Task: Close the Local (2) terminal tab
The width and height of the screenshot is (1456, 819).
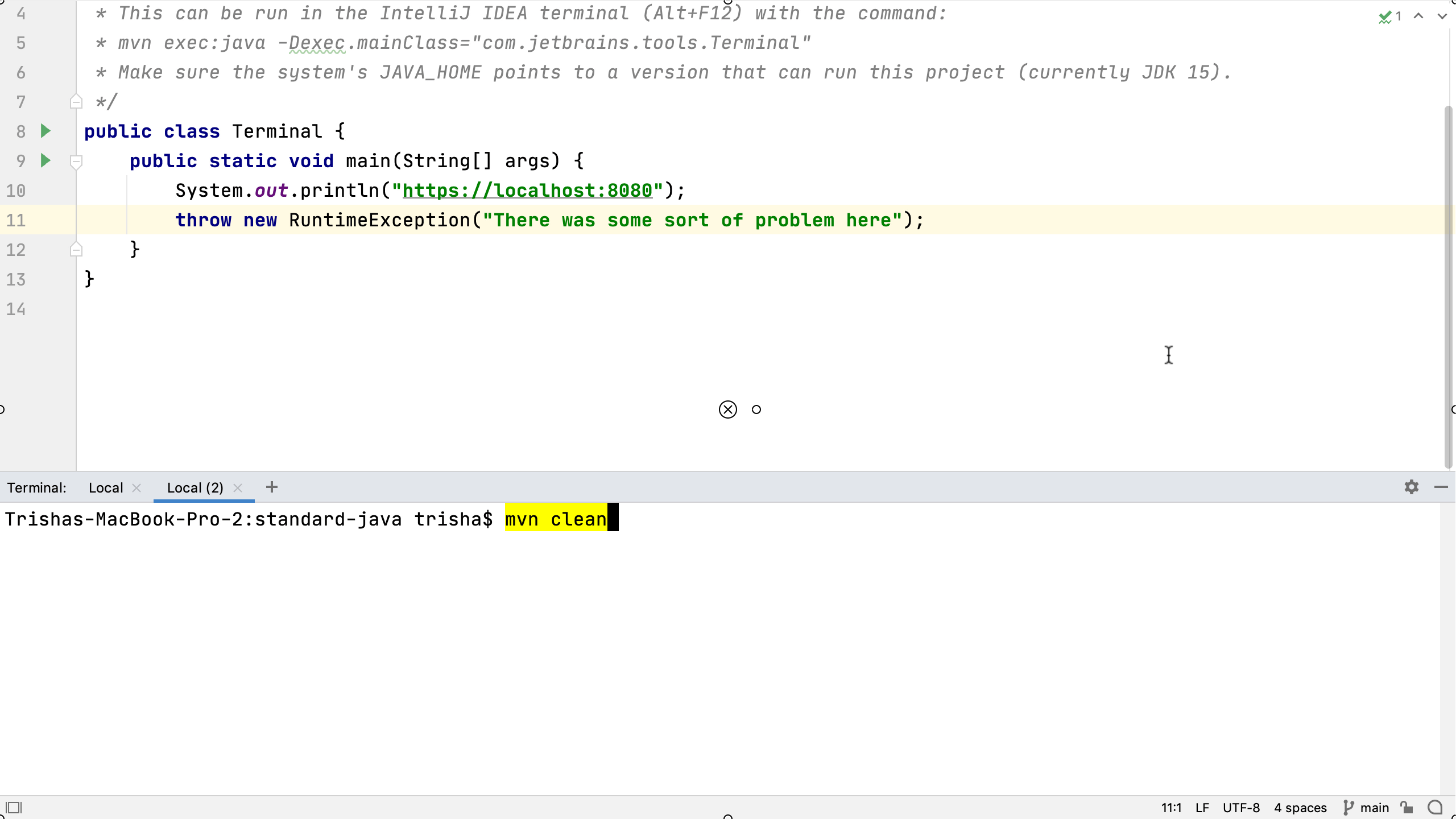Action: (238, 488)
